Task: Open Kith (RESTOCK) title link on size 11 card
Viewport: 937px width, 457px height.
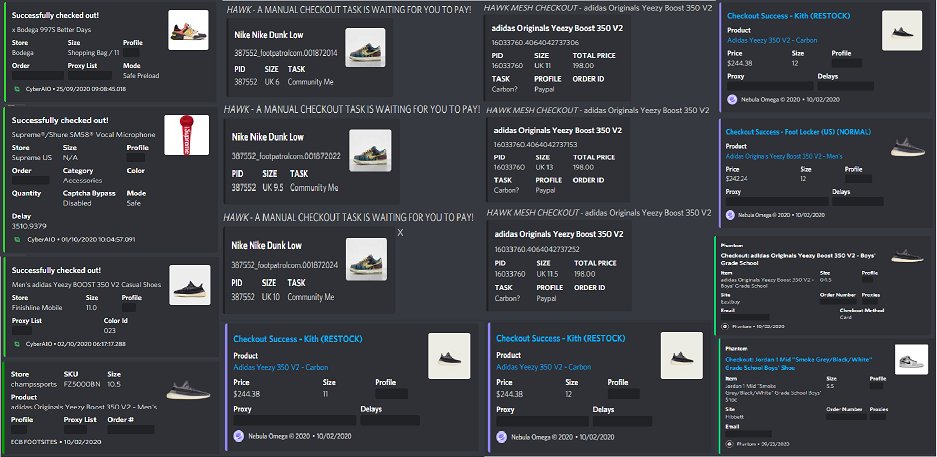Action: coord(298,339)
